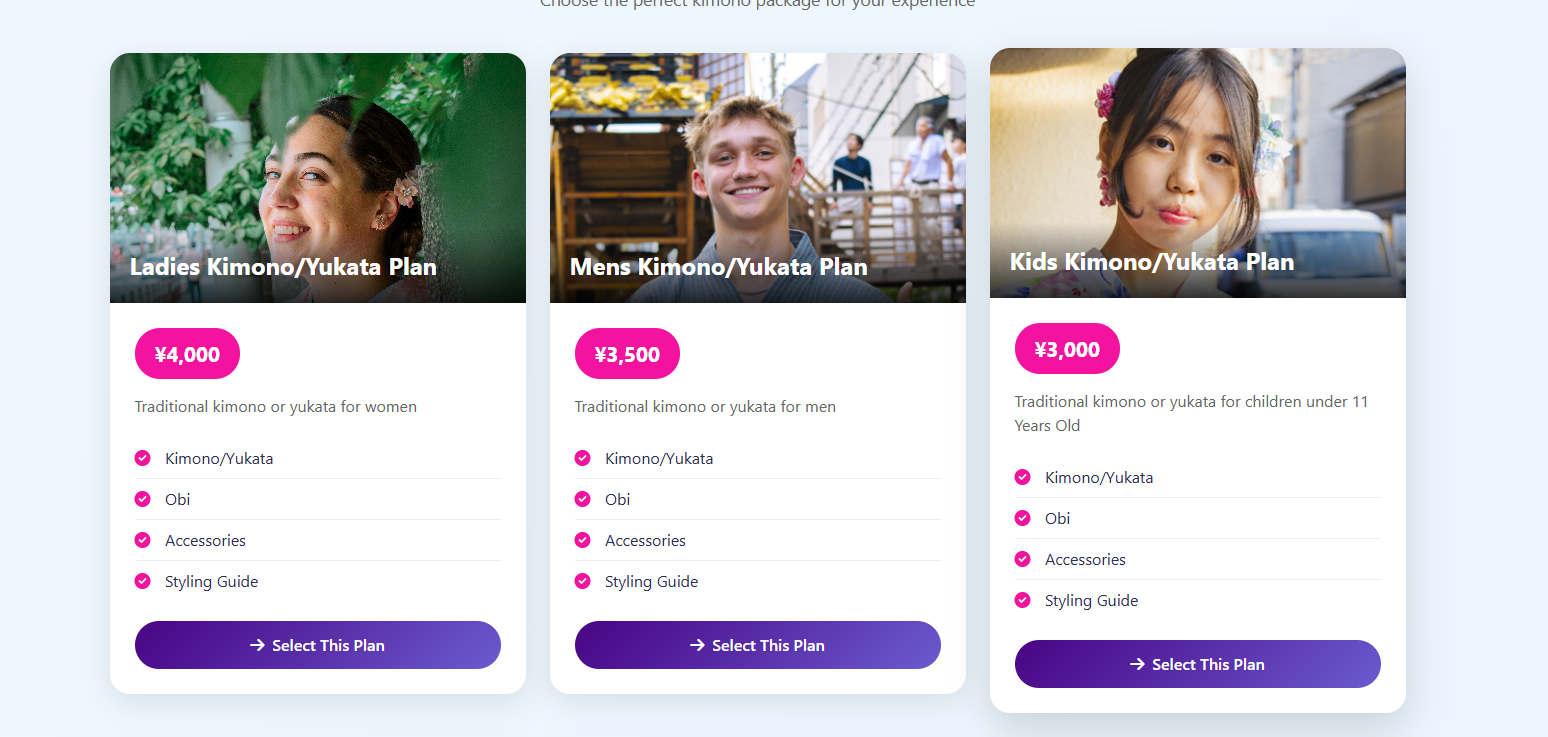Click the checkmark icon next to Ladies Obi
Viewport: 1548px width, 737px height.
(142, 499)
